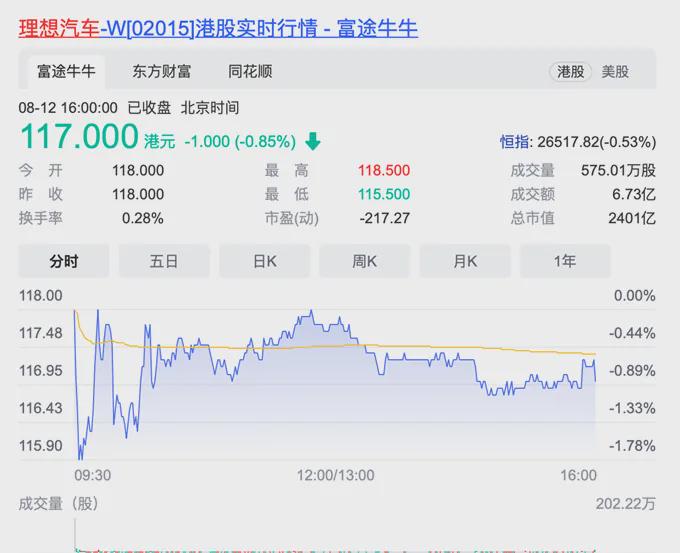This screenshot has height=553, width=680.
Task: Toggle market to 港股
Action: click(570, 72)
